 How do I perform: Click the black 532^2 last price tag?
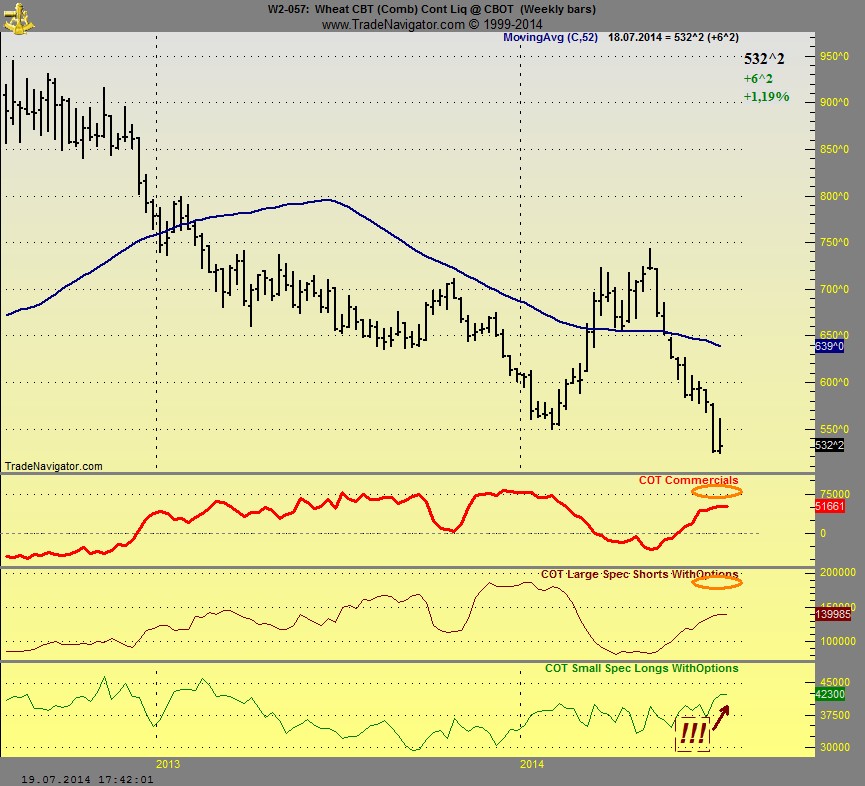point(830,445)
